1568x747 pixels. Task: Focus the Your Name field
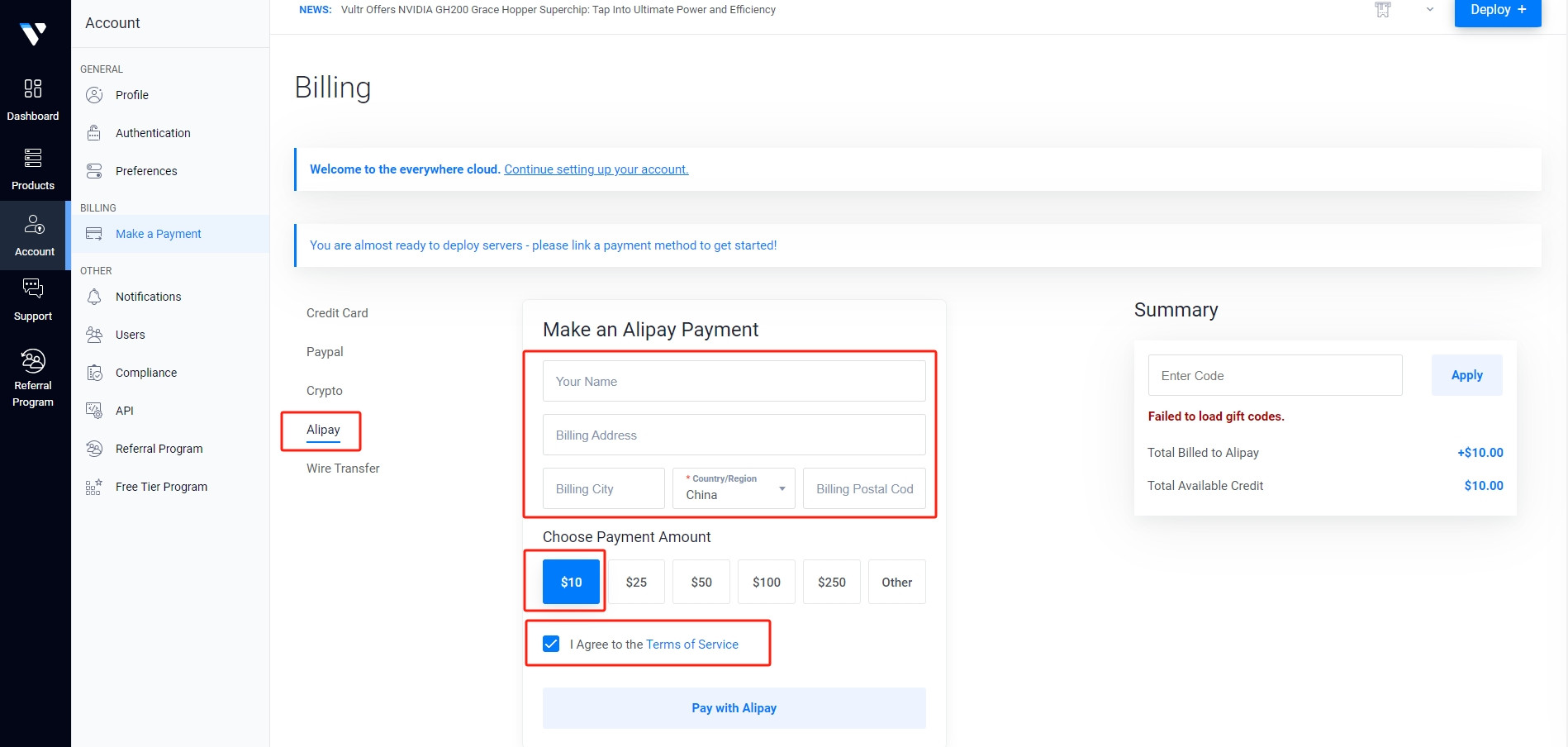pyautogui.click(x=734, y=381)
